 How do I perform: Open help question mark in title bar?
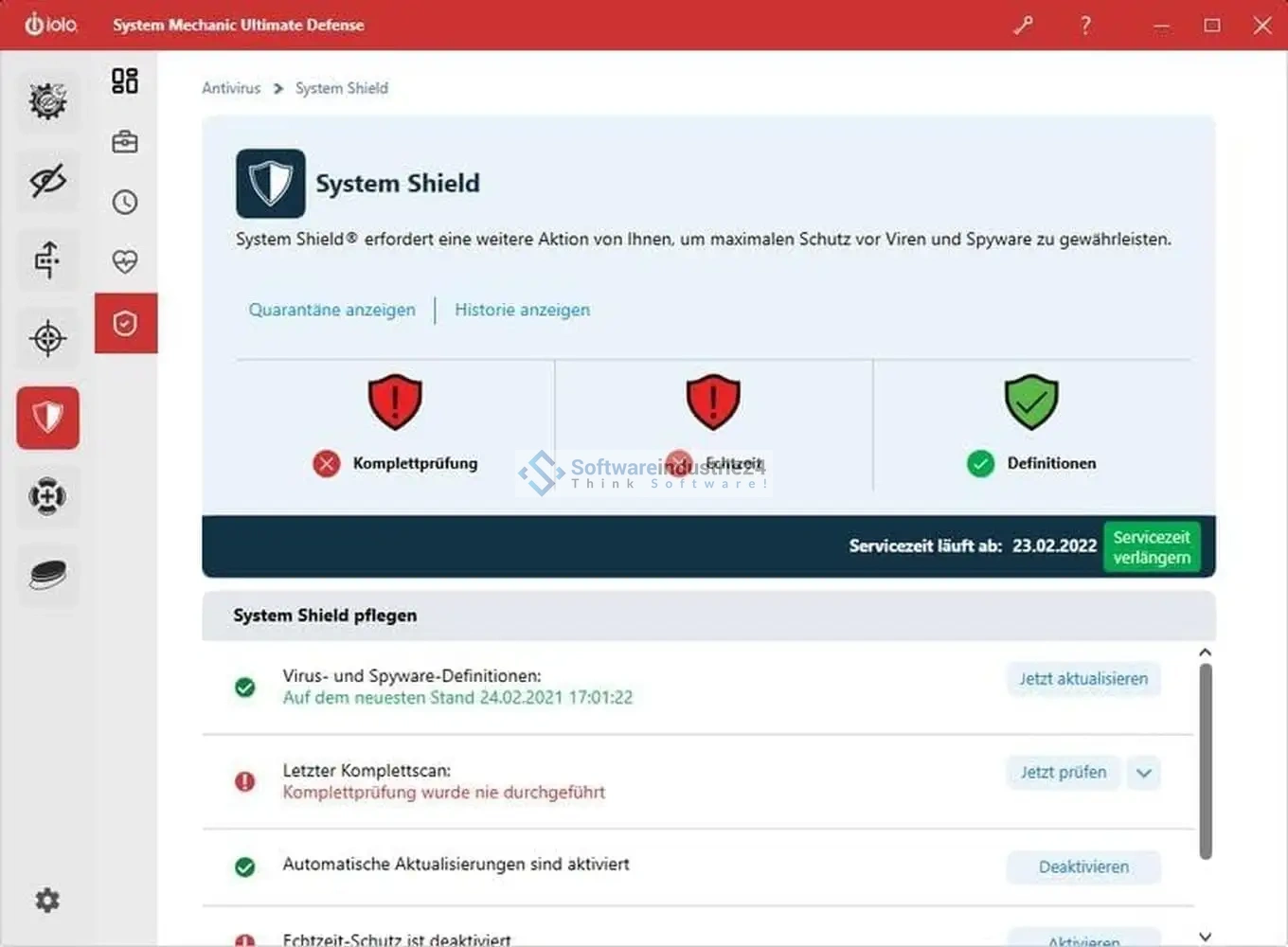pyautogui.click(x=1085, y=26)
